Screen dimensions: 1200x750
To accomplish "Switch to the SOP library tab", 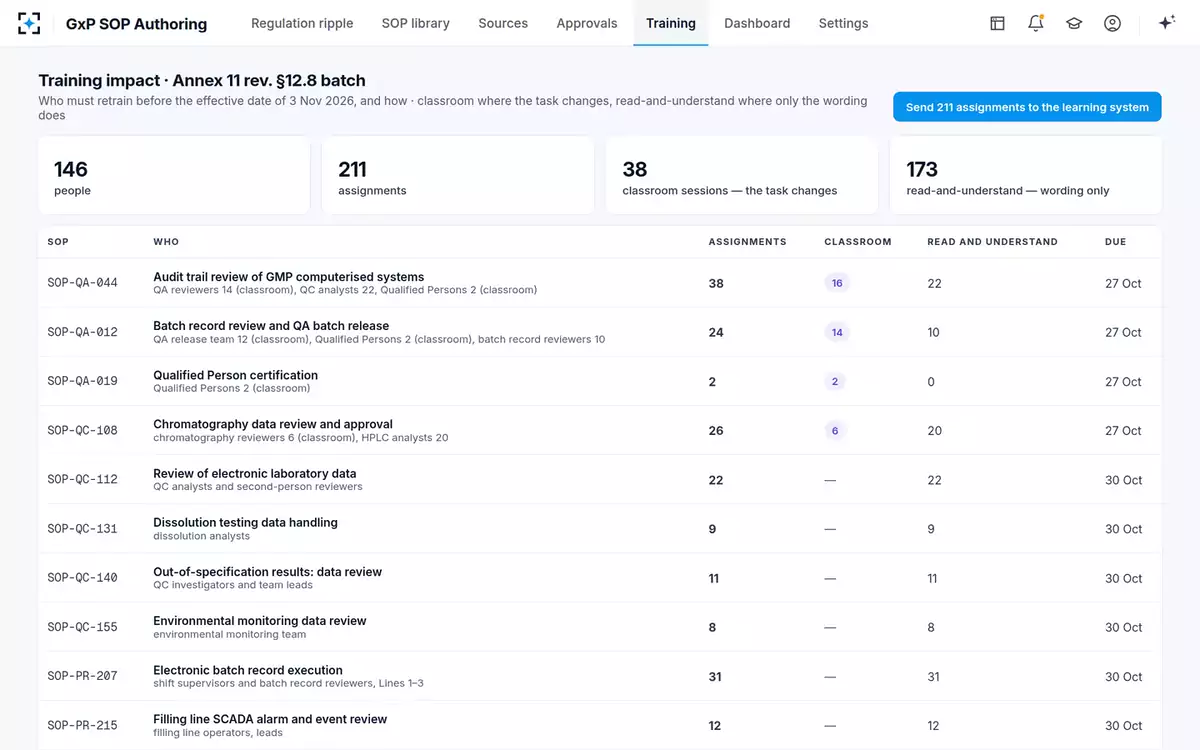I will (416, 23).
